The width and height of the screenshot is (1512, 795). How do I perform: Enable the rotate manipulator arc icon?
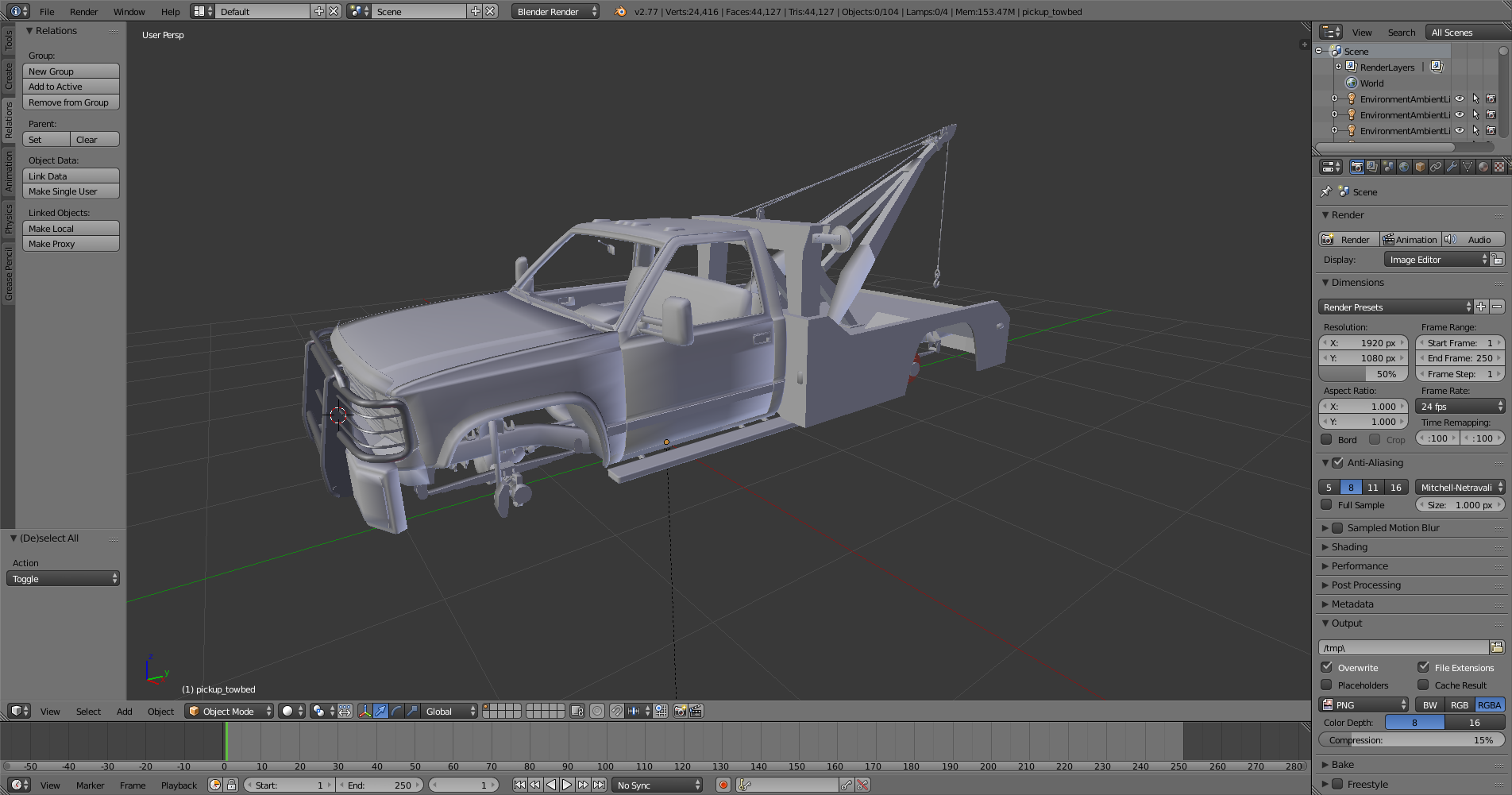tap(396, 711)
